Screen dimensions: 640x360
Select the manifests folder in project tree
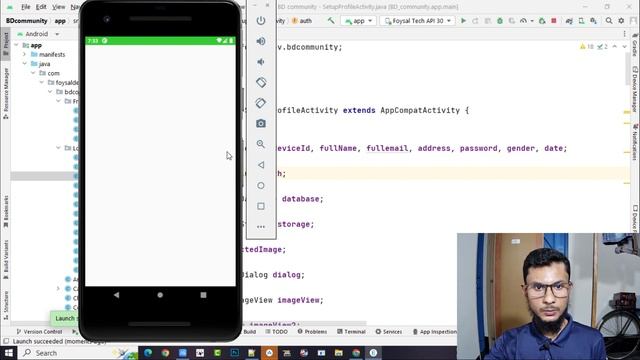(x=47, y=54)
